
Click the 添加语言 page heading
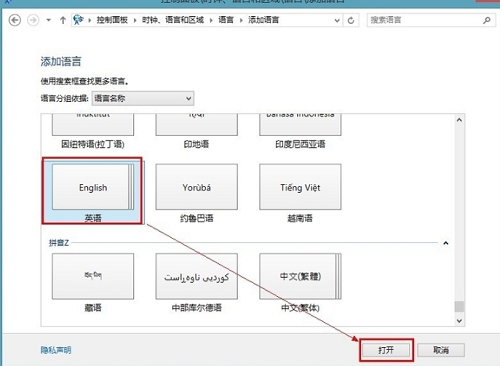61,61
